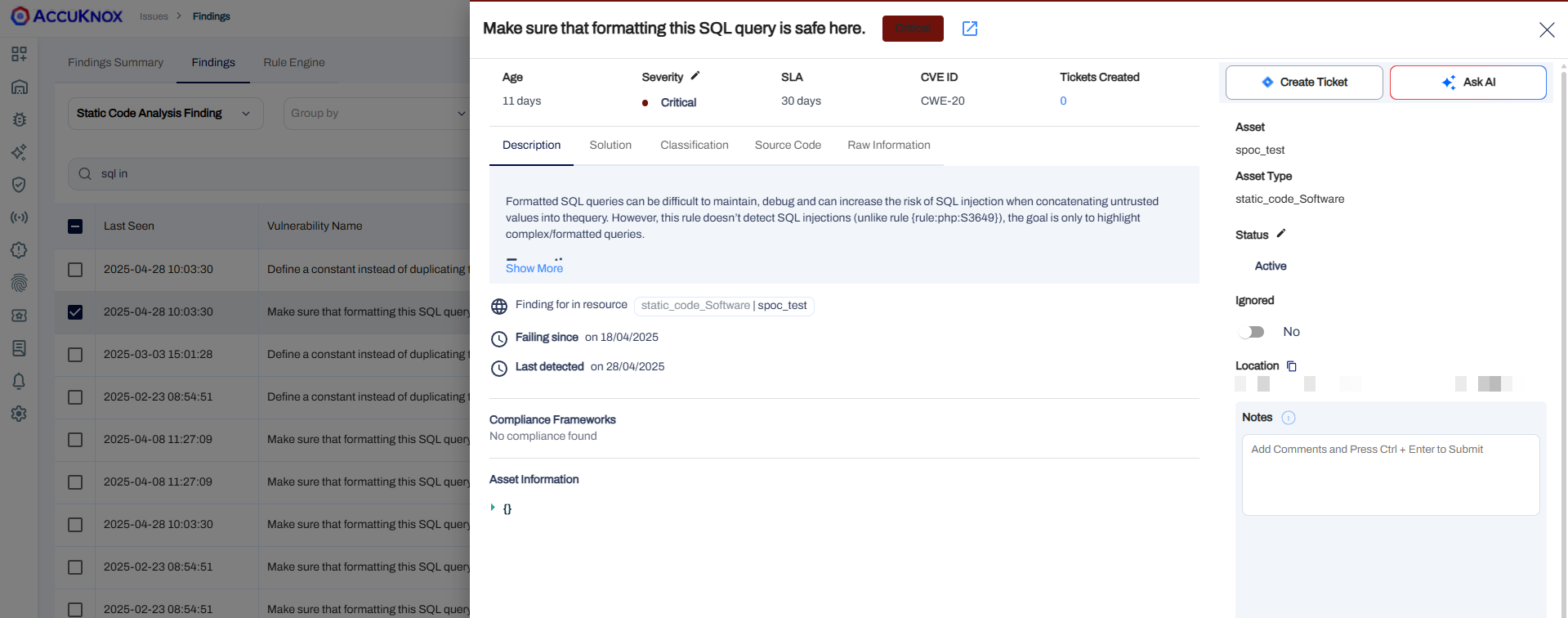
Task: Open the star ticket icon in sidebar
Action: 19,316
